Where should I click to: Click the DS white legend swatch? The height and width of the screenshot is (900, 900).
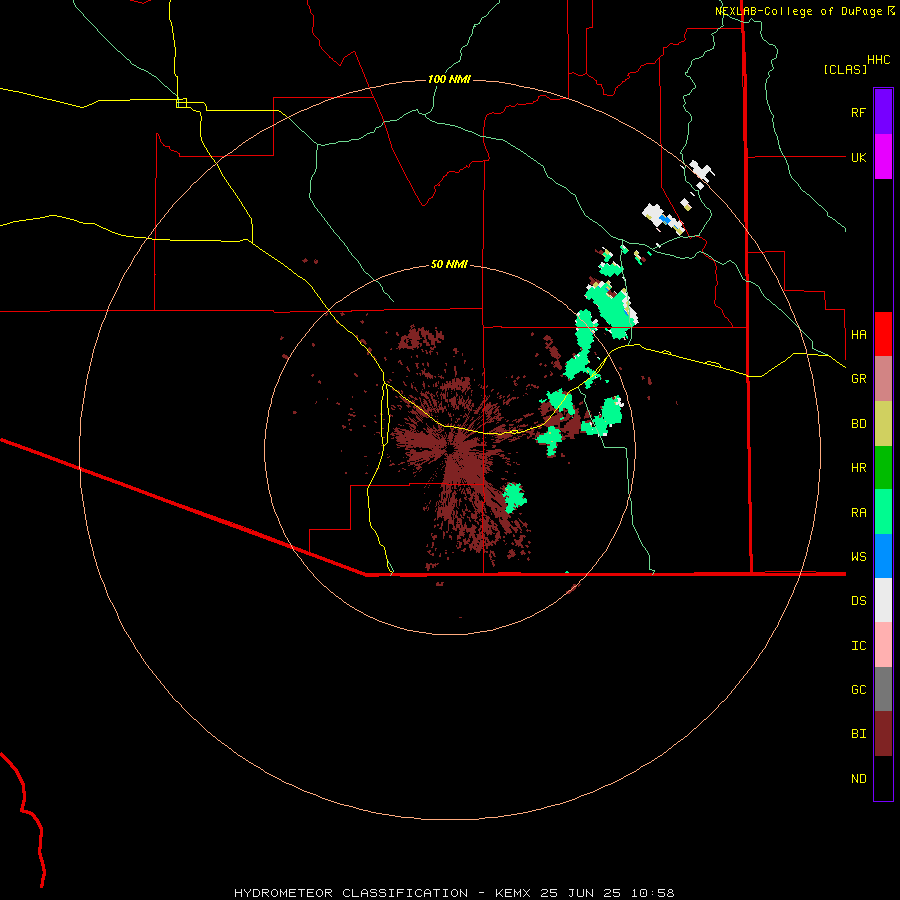(x=883, y=600)
